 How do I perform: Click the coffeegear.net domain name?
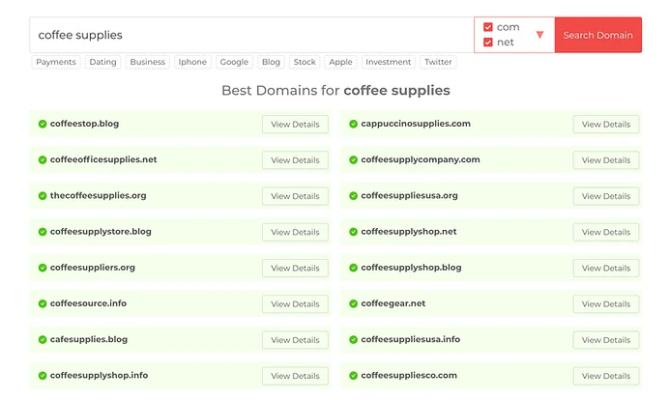[393, 303]
